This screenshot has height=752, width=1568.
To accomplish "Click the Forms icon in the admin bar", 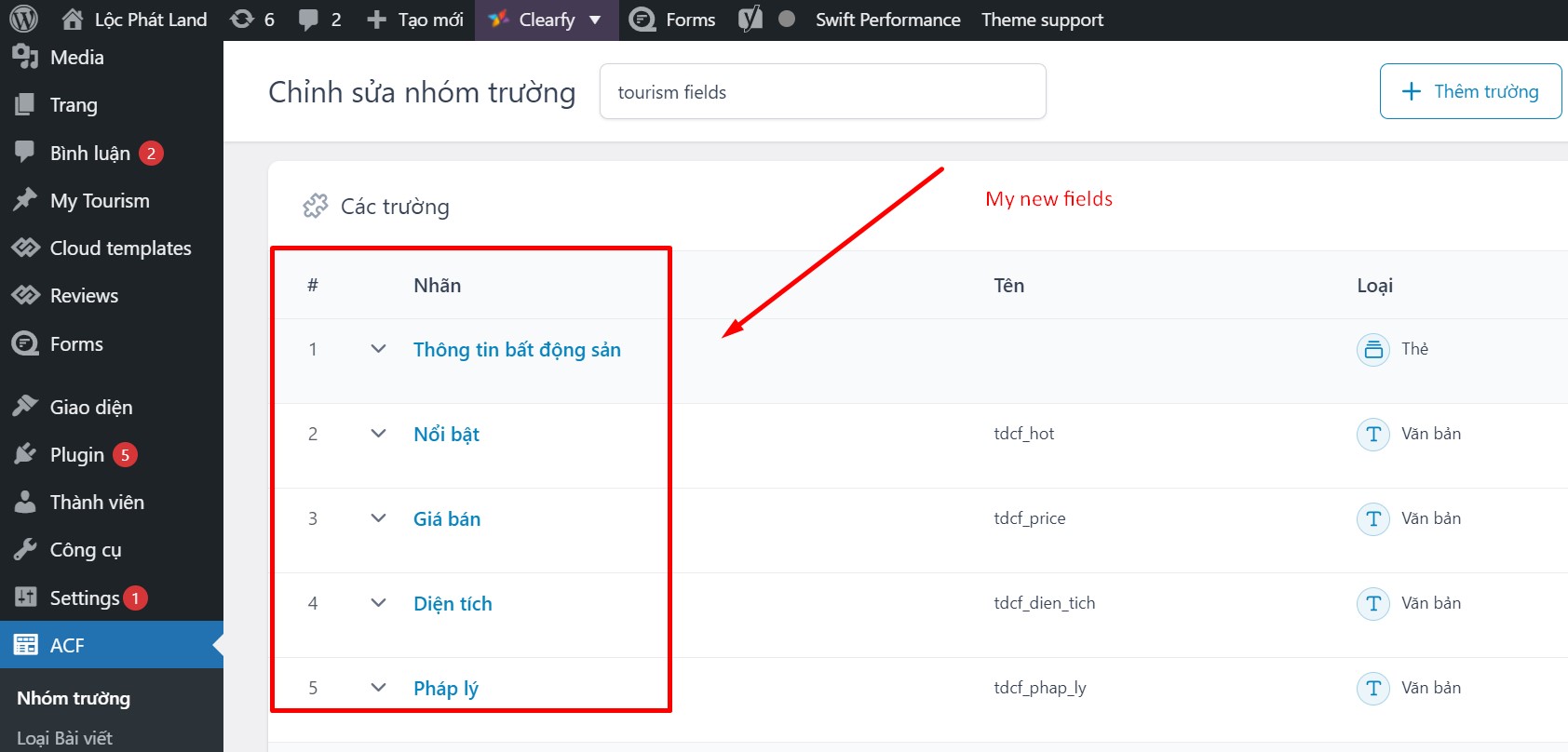I will [642, 20].
